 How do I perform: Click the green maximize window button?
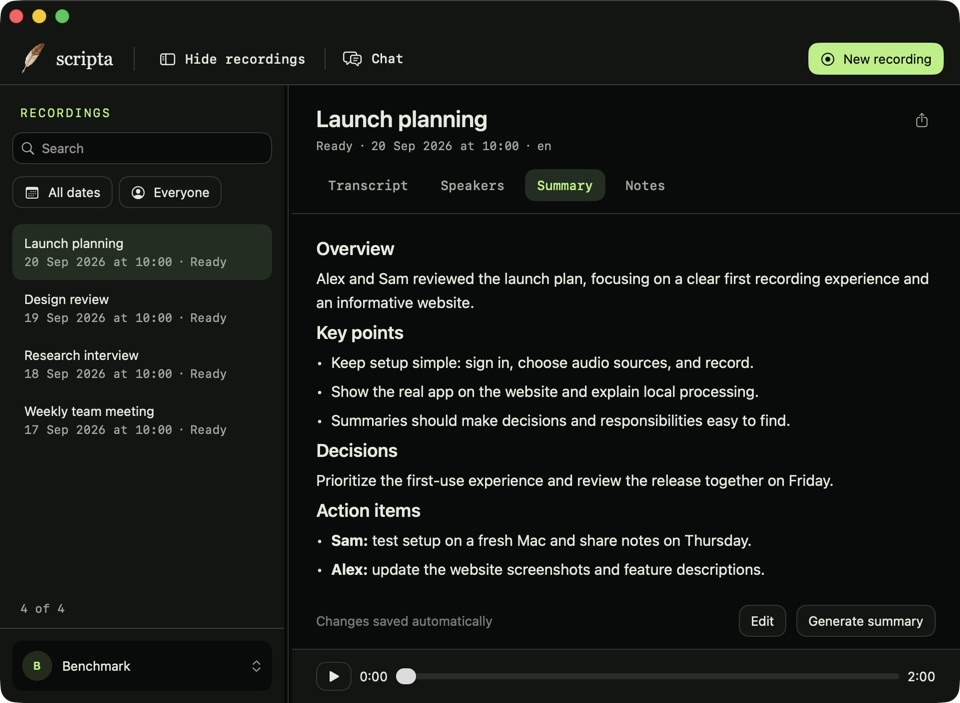pos(62,16)
